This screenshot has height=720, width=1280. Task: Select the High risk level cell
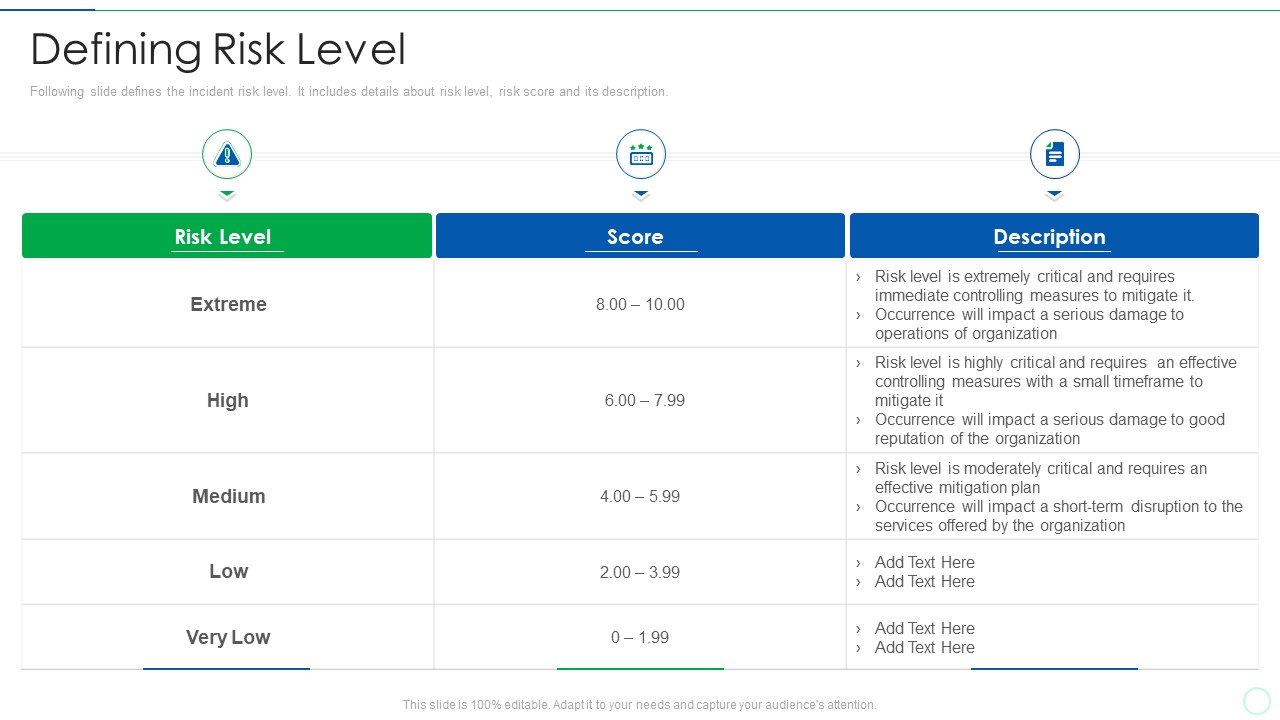click(228, 400)
